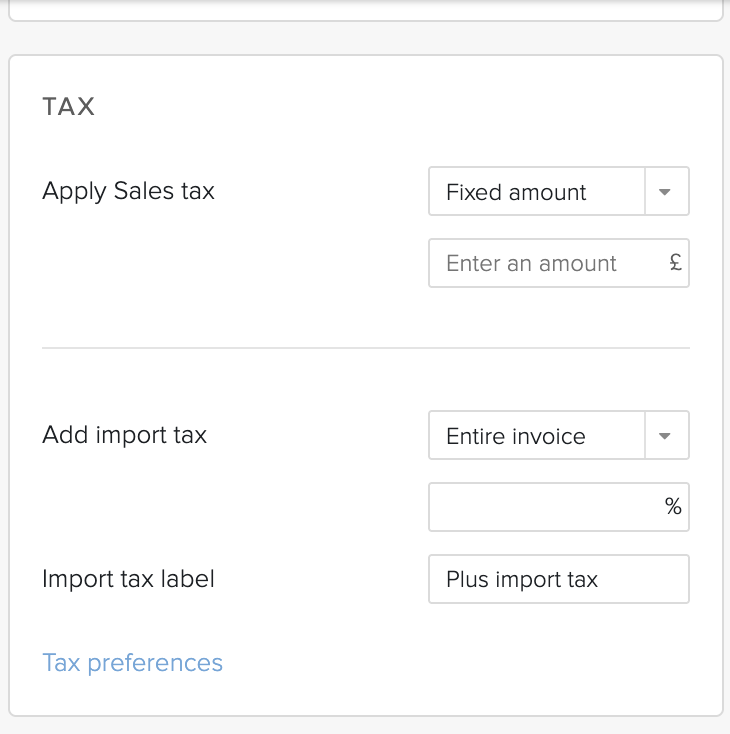Click the pound currency symbol
Image resolution: width=730 pixels, height=734 pixels.
point(675,263)
